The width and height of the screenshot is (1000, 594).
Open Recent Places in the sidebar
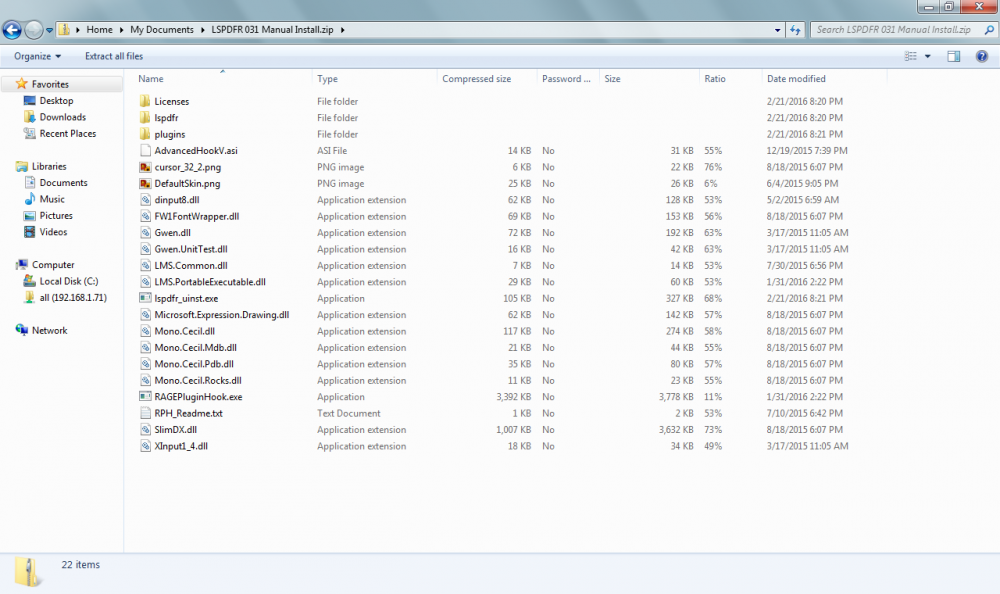coord(68,134)
